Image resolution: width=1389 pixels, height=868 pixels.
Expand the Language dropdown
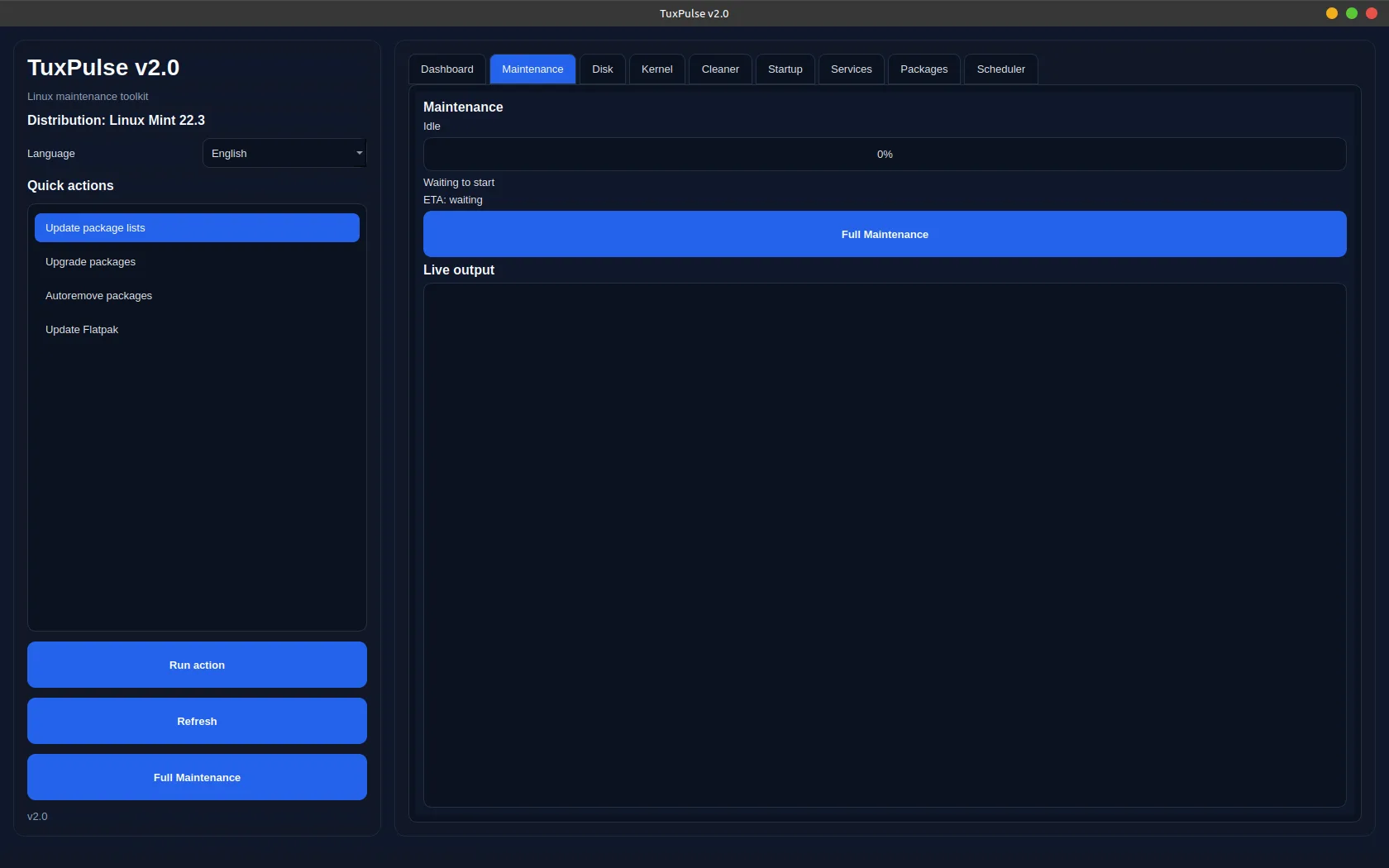pos(284,154)
